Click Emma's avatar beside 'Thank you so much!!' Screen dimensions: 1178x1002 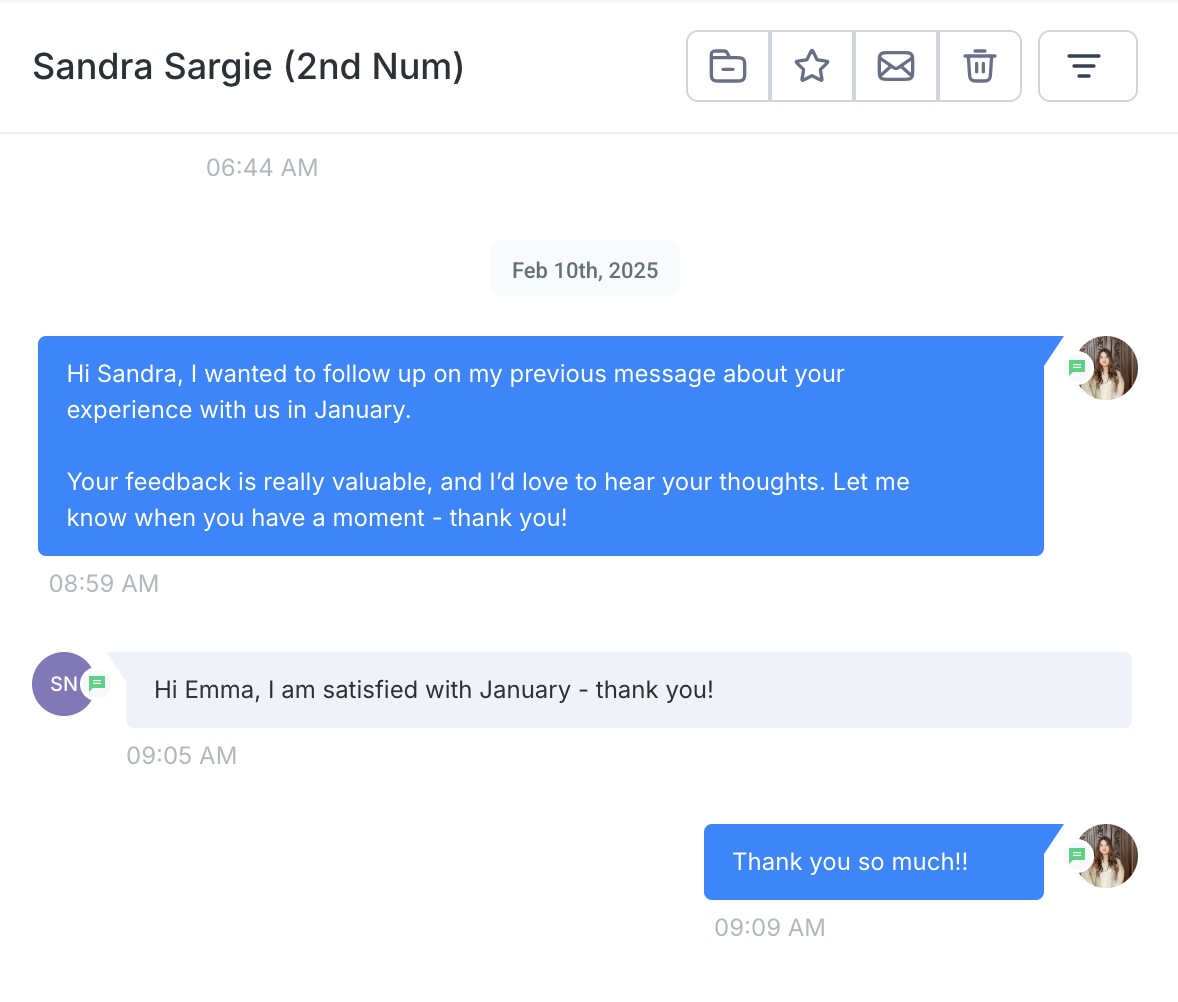click(1108, 856)
